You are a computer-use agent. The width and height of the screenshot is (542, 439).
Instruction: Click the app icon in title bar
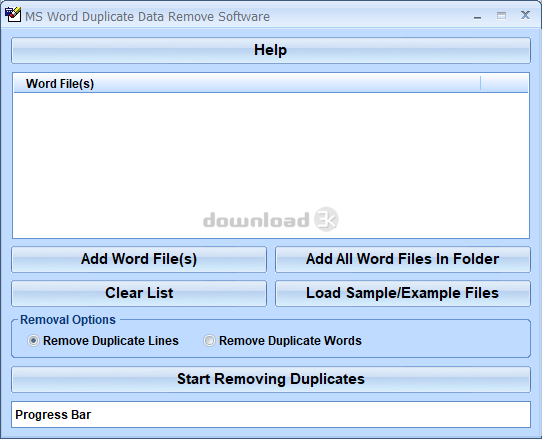13,15
